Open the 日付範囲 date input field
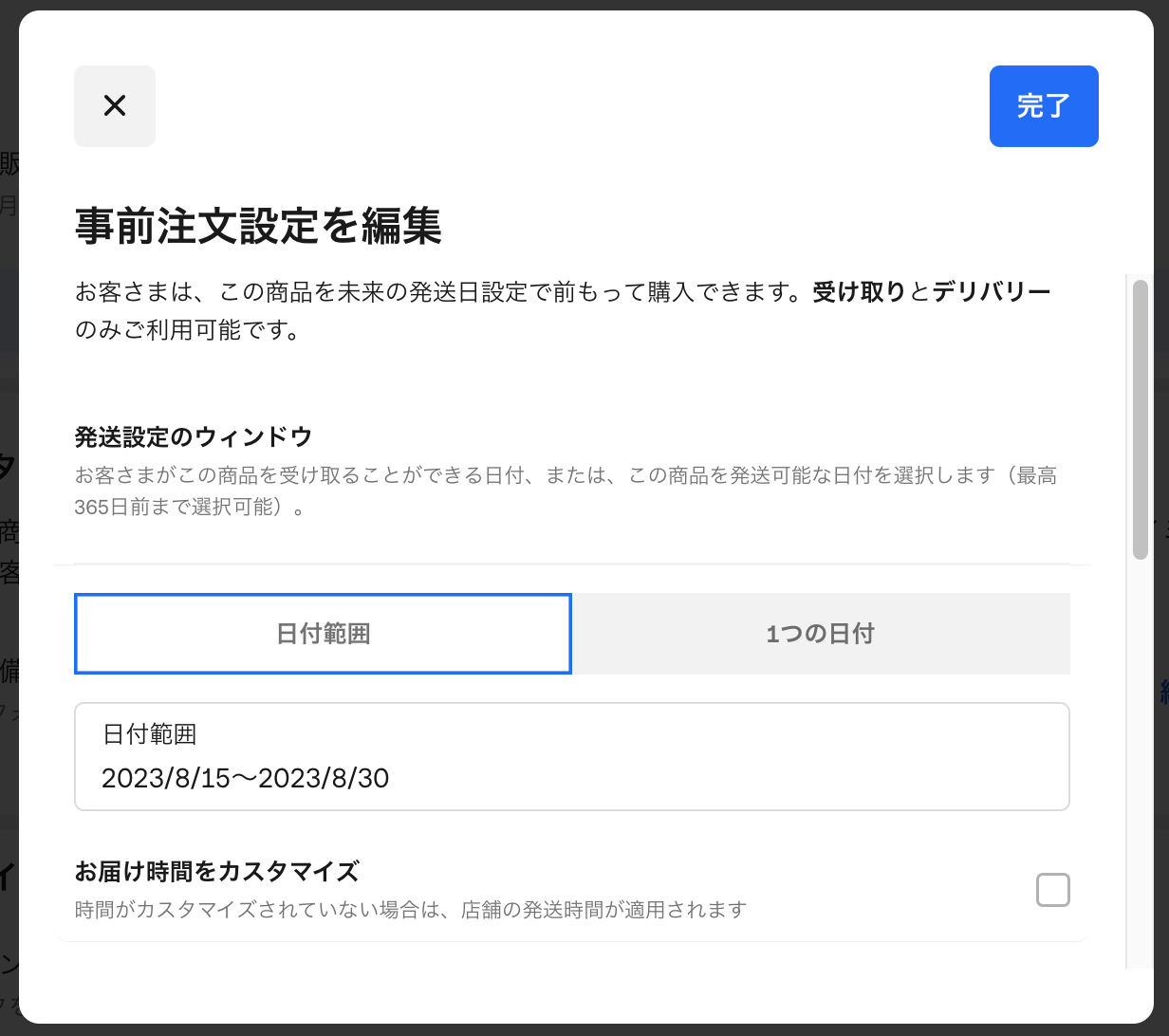The width and height of the screenshot is (1169, 1036). (x=571, y=757)
